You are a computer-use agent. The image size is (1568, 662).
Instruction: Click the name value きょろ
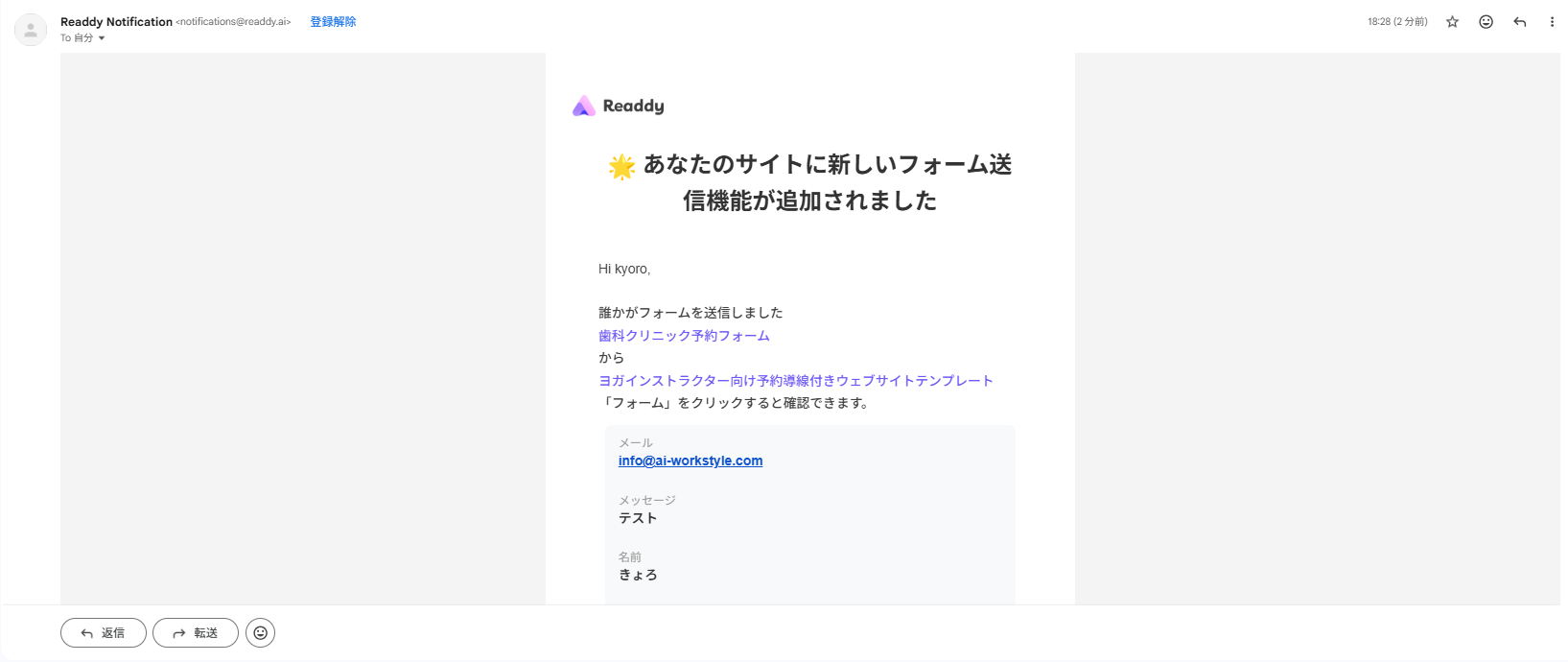(638, 576)
